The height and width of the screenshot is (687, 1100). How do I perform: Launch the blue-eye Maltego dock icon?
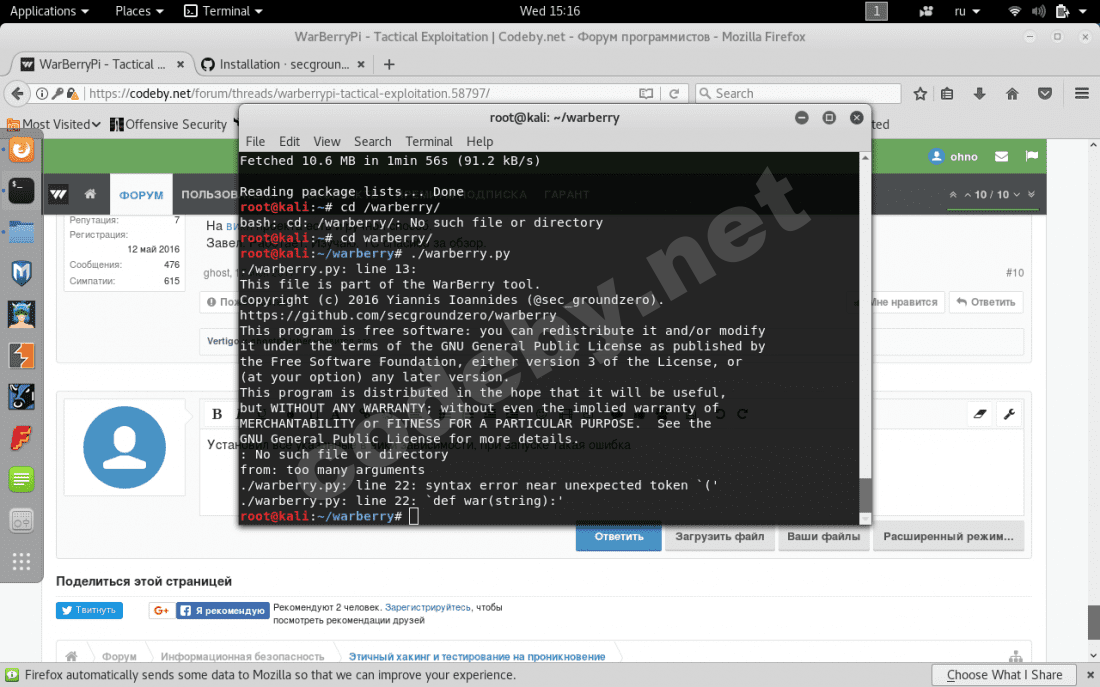pos(21,397)
